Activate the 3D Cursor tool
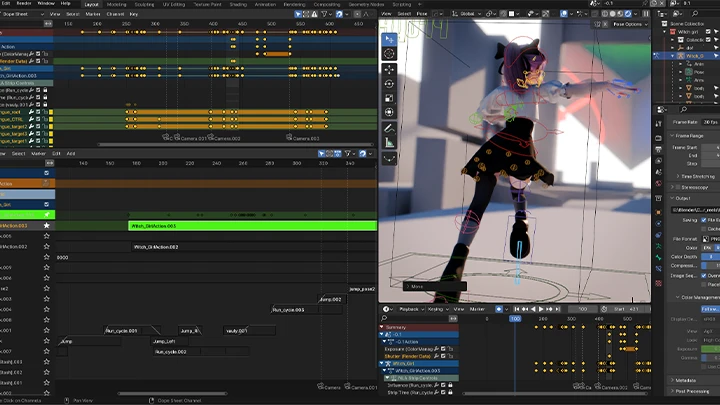 [x=389, y=54]
